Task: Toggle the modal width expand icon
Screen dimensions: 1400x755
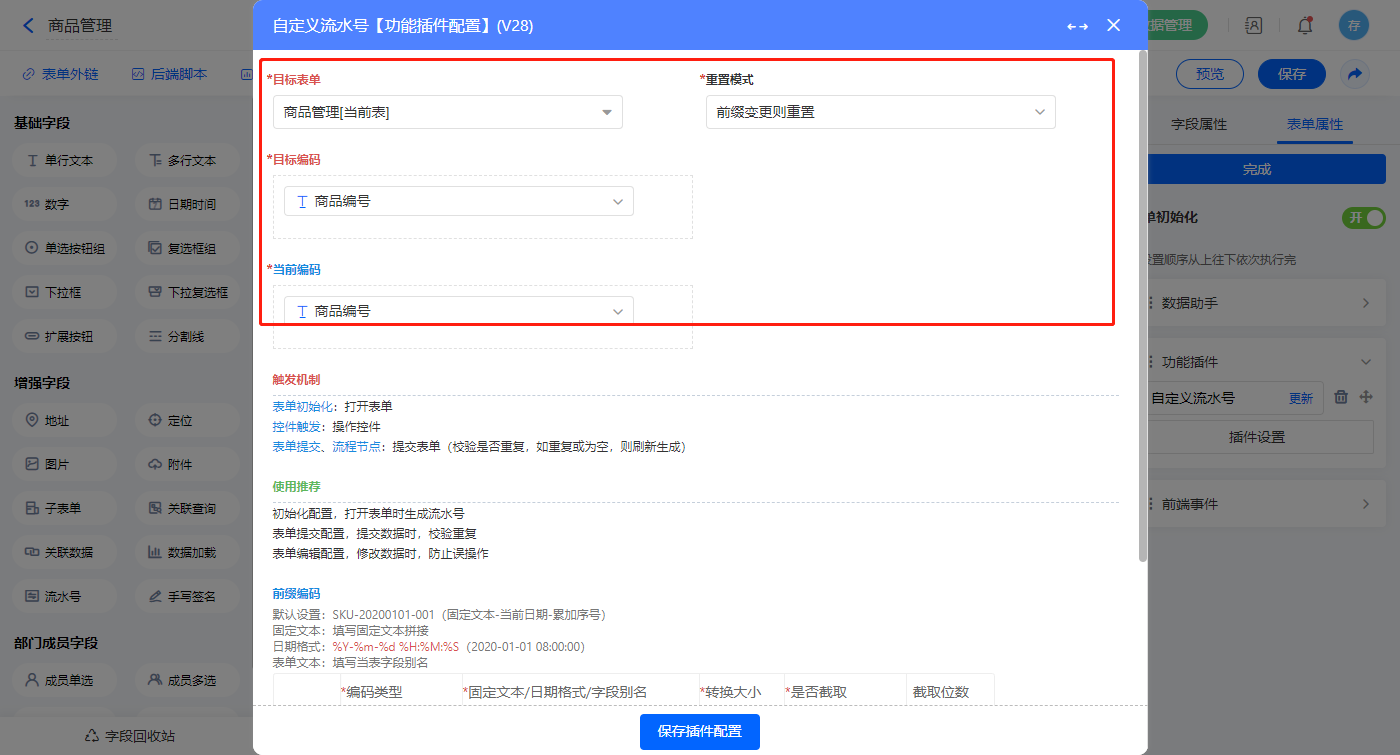Action: (1077, 26)
